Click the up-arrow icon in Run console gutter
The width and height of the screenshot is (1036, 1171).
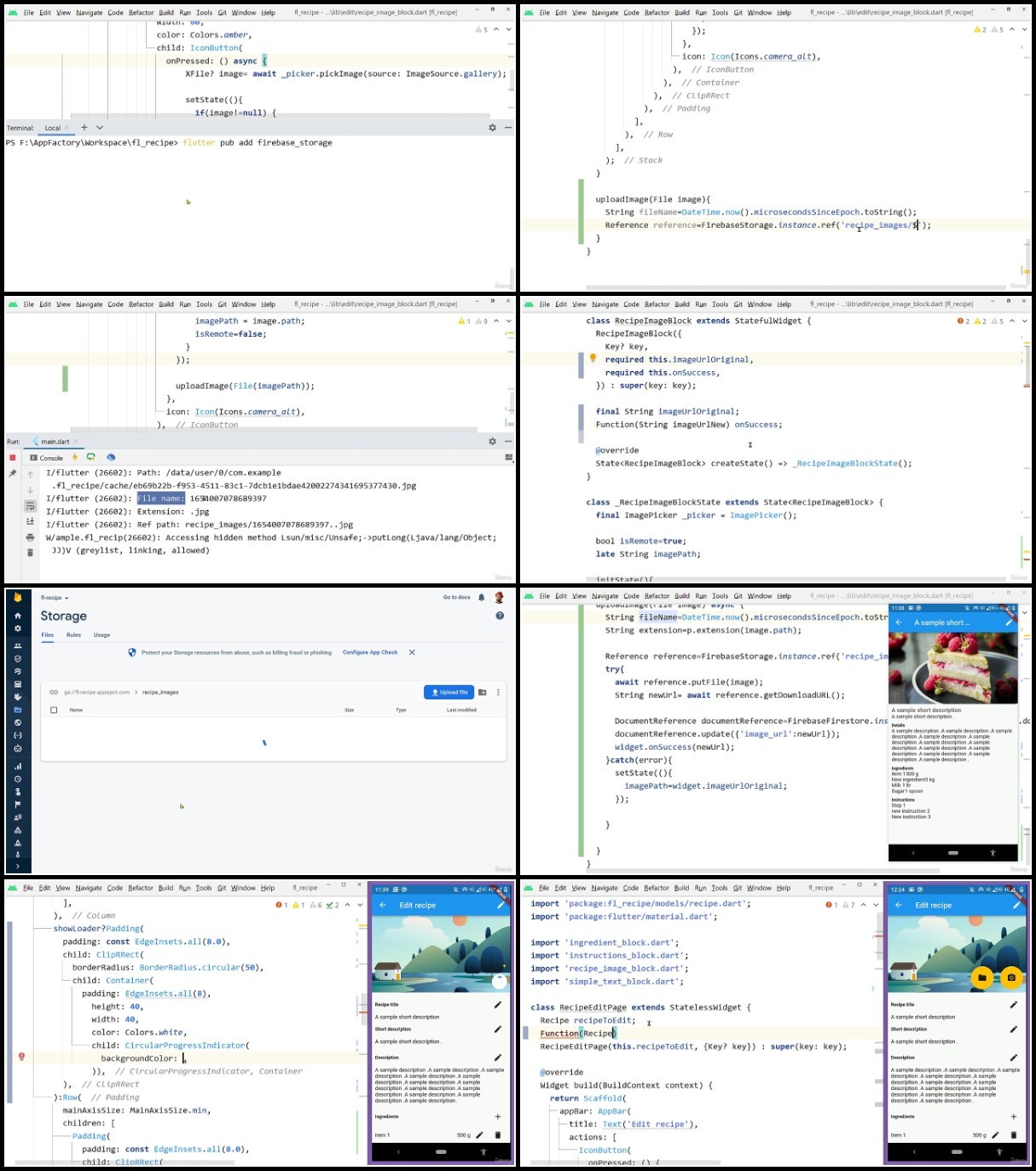(x=30, y=474)
